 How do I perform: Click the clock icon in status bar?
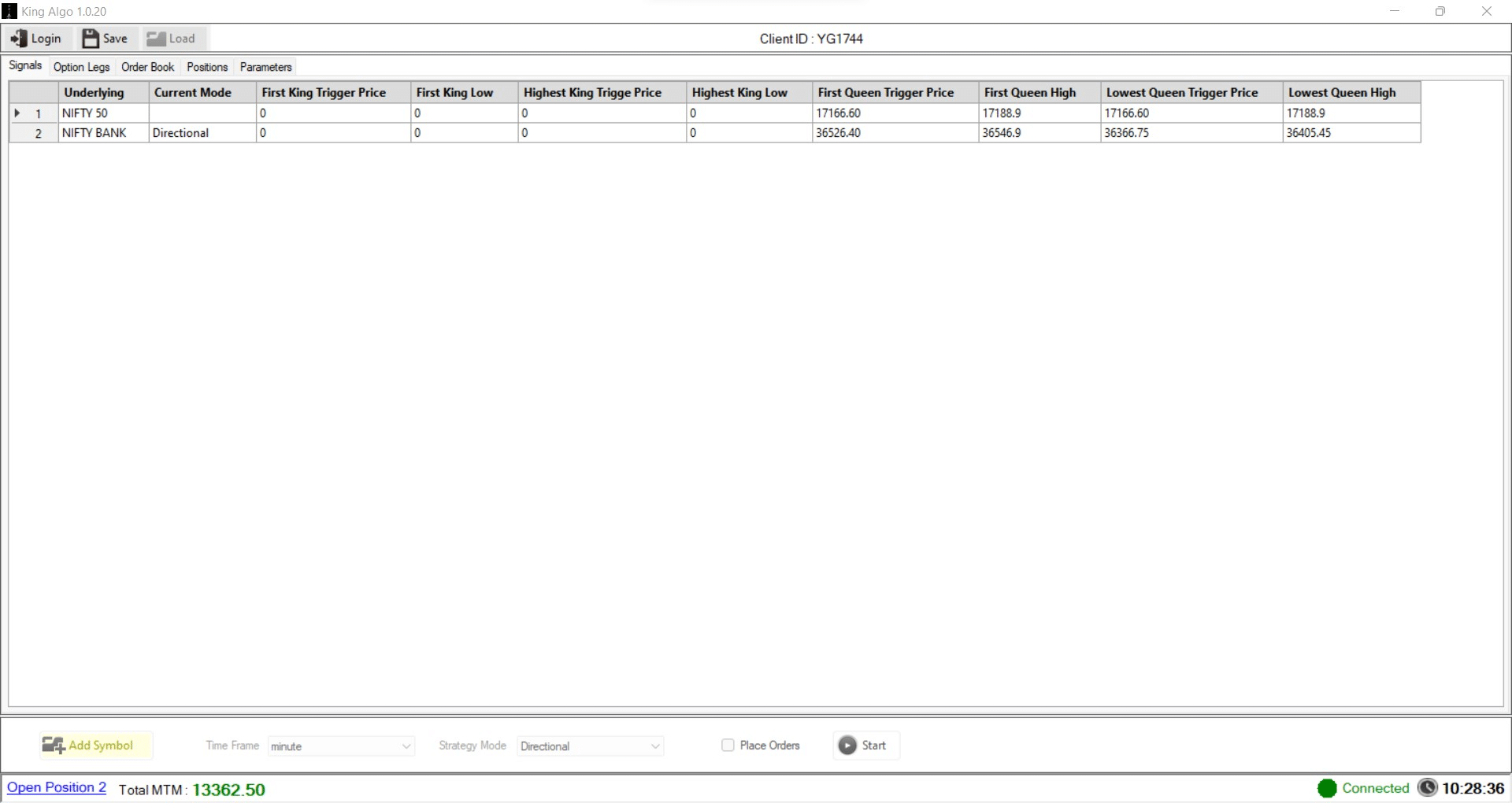point(1427,787)
